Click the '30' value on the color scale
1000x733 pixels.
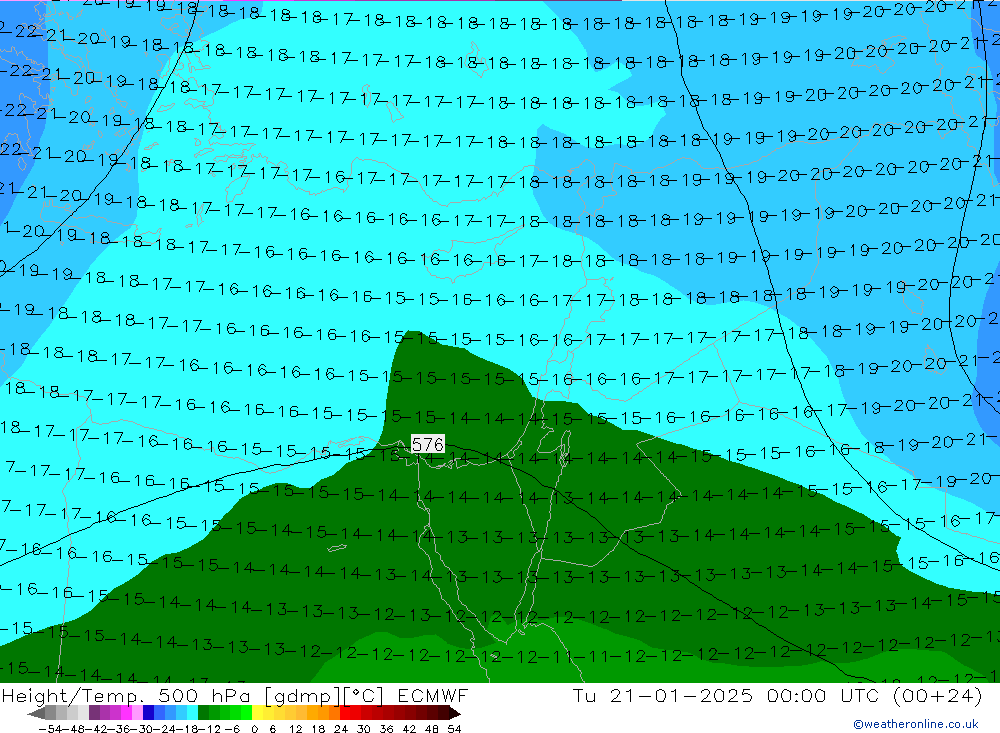click(364, 729)
